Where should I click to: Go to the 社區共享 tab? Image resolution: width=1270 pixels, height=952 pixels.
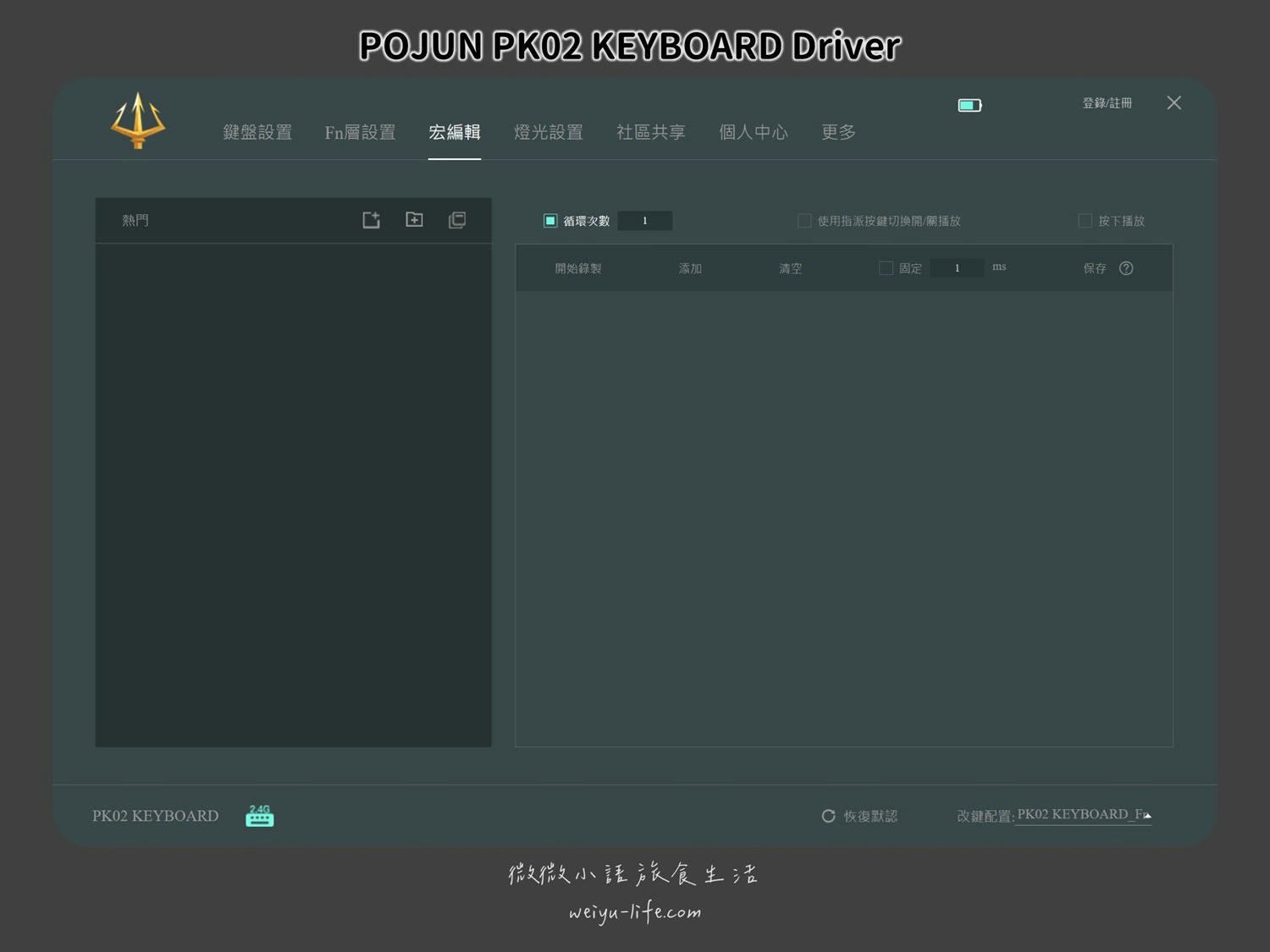[651, 132]
